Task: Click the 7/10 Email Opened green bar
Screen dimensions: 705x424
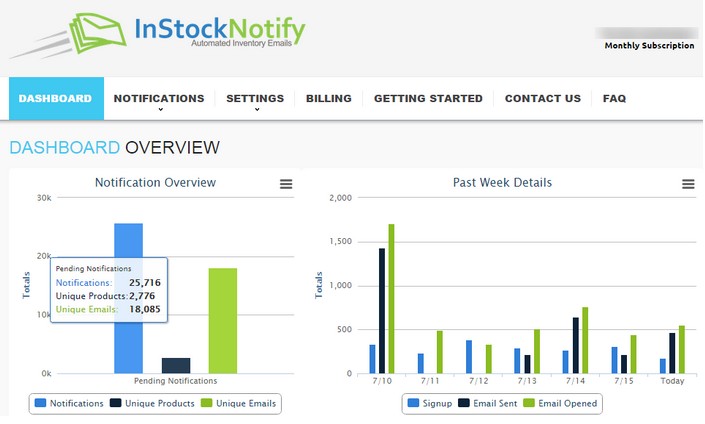Action: pyautogui.click(x=391, y=300)
